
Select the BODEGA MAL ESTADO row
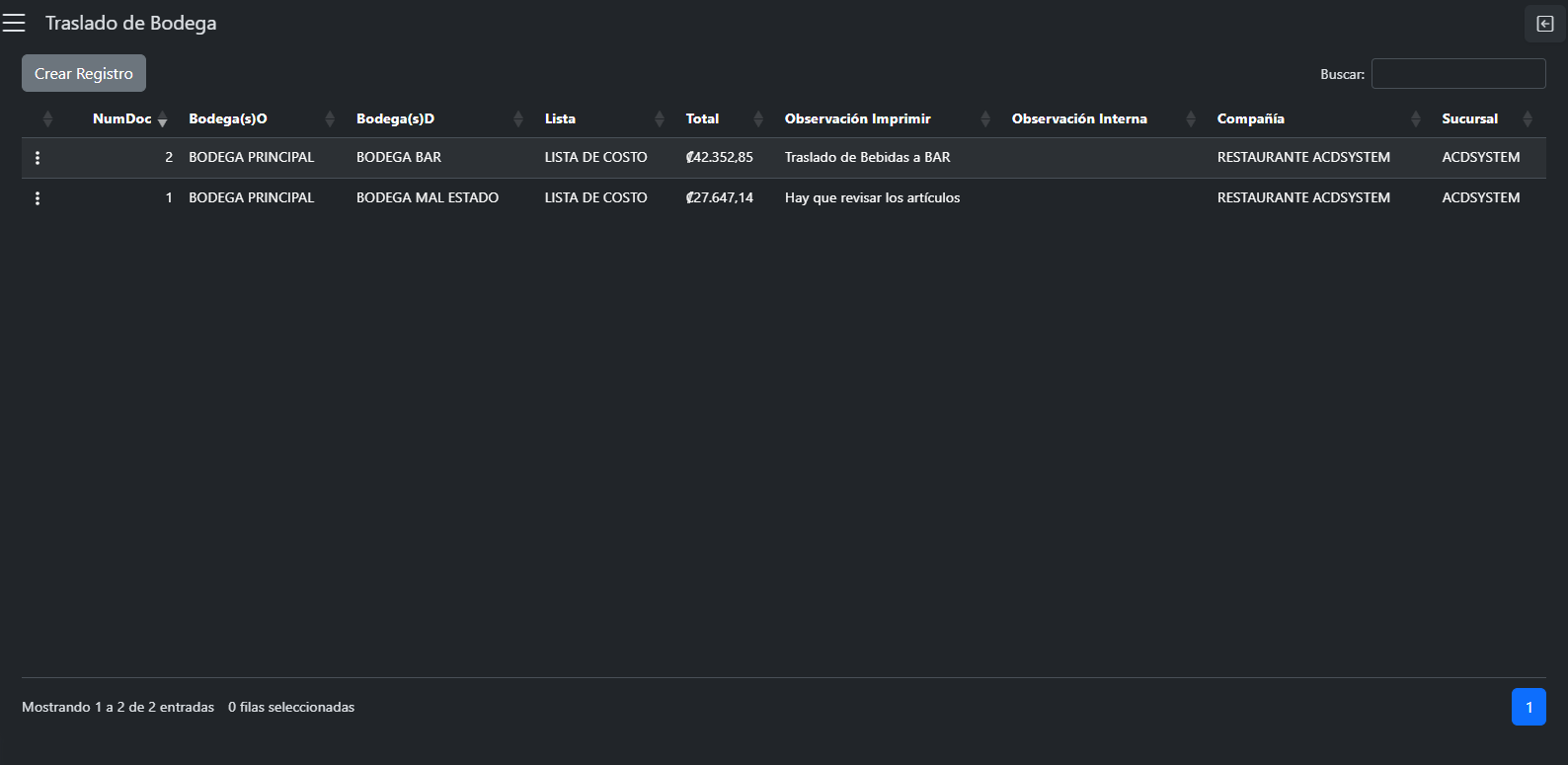click(x=428, y=198)
